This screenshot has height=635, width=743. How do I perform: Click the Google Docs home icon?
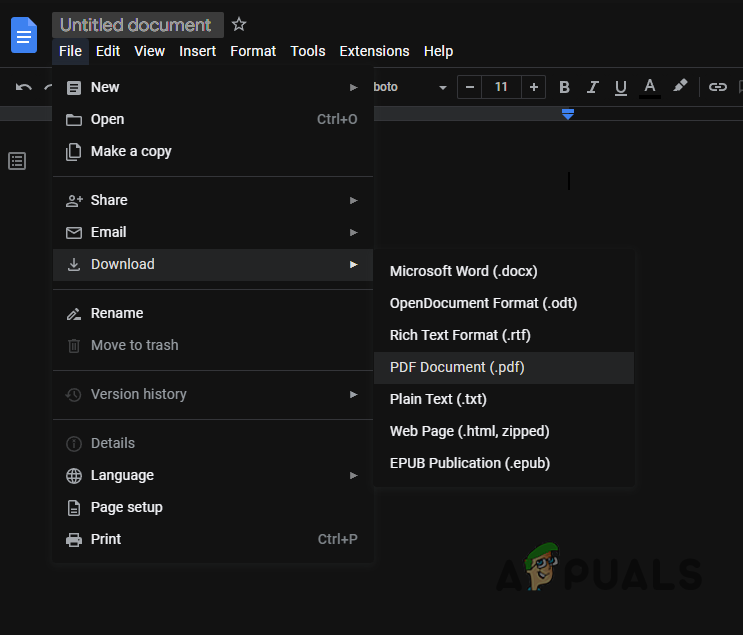(24, 35)
